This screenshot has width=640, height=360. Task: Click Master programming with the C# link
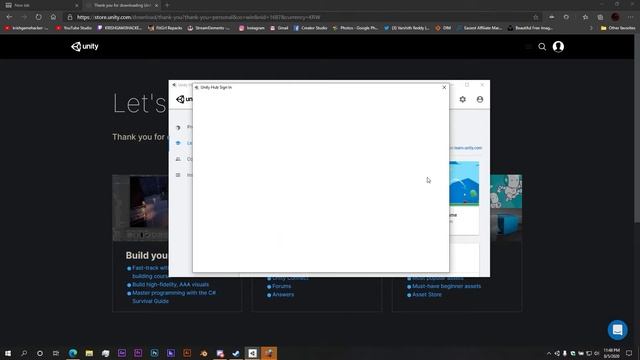[x=174, y=293]
